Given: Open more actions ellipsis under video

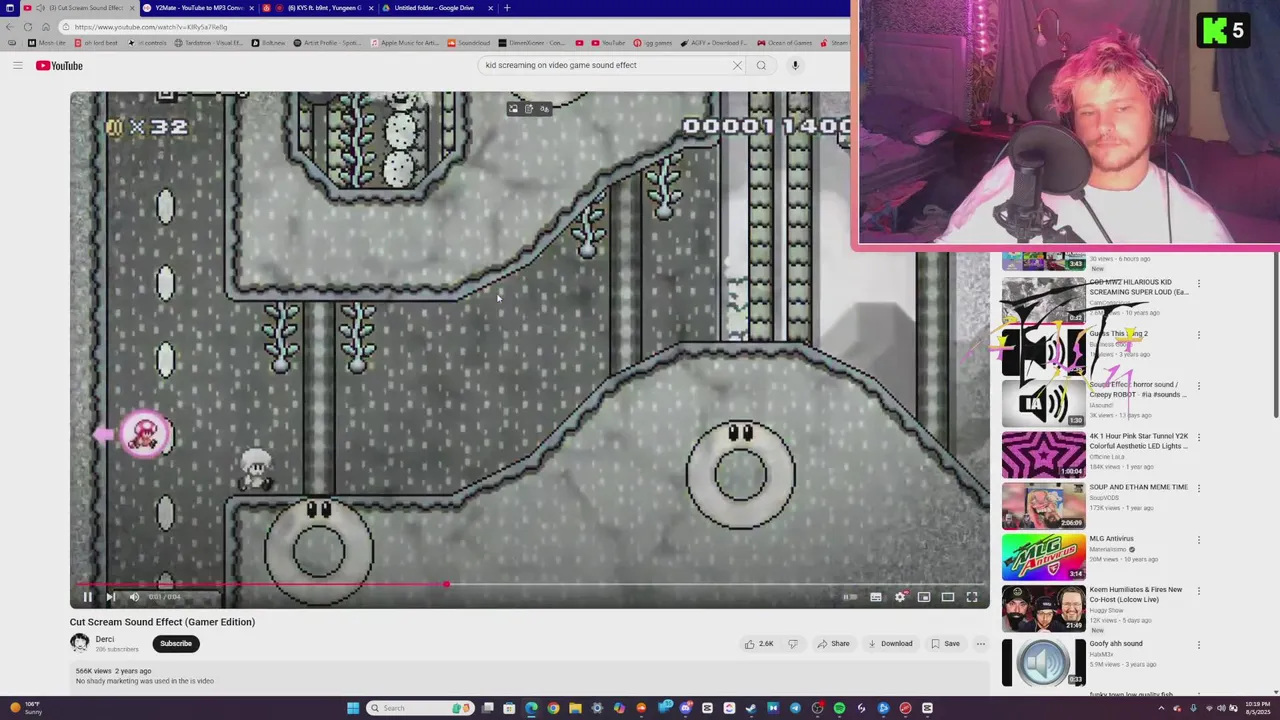Looking at the screenshot, I should 981,644.
